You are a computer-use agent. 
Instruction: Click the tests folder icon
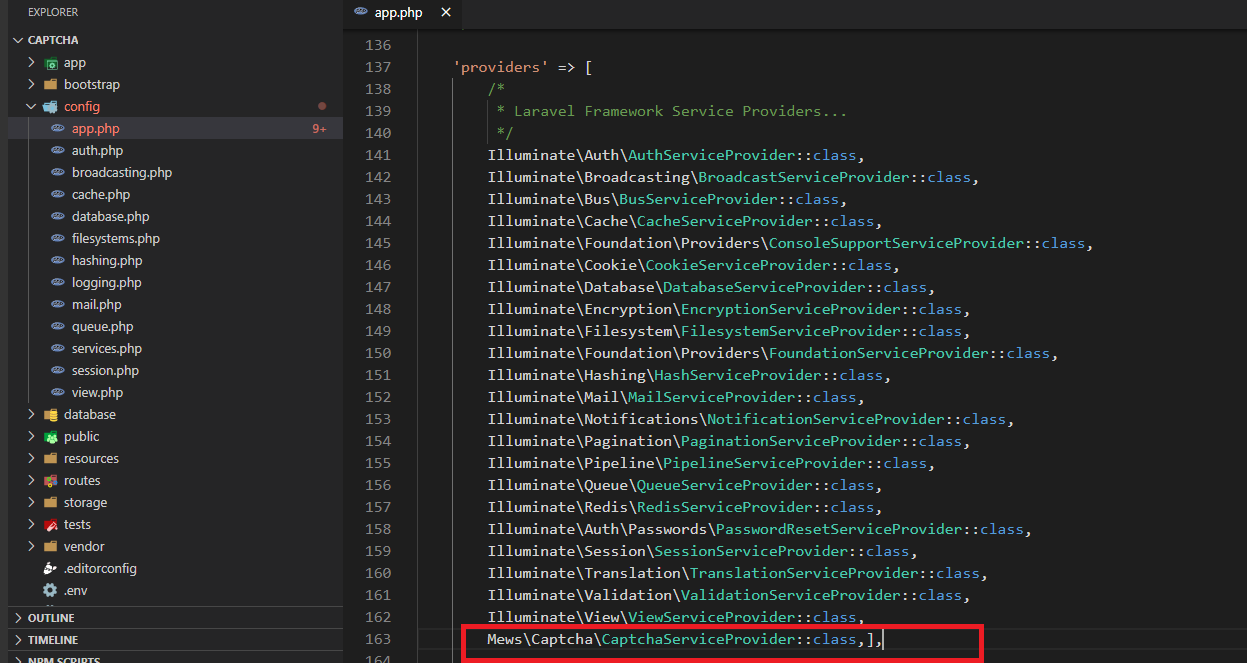point(50,525)
